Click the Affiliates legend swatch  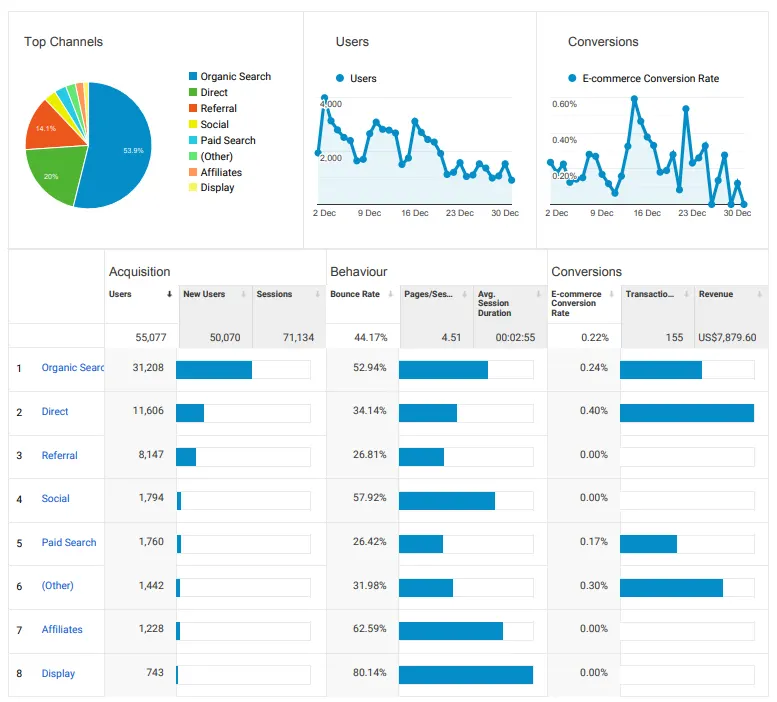(x=193, y=172)
